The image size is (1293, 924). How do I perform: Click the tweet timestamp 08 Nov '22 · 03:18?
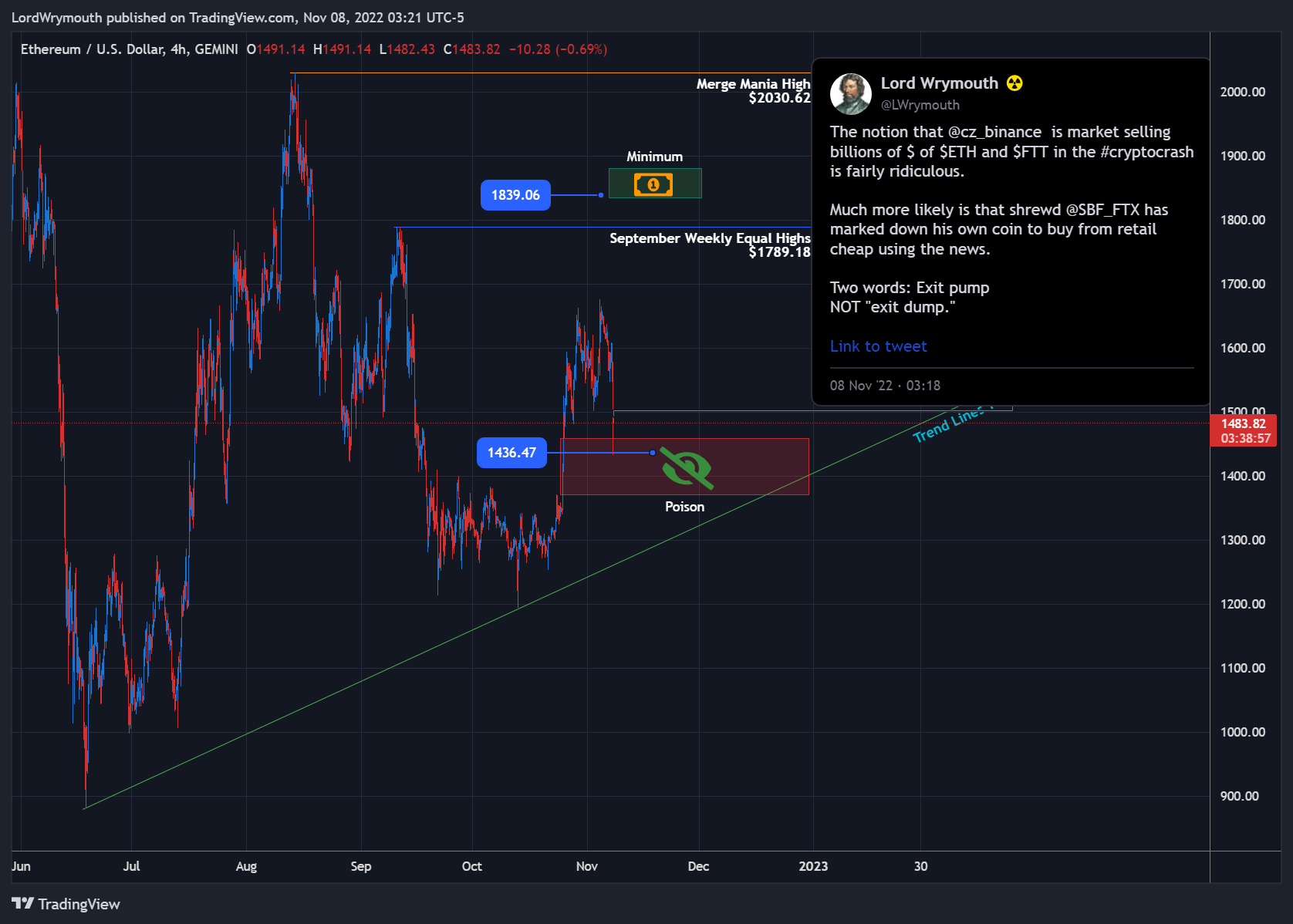click(885, 386)
